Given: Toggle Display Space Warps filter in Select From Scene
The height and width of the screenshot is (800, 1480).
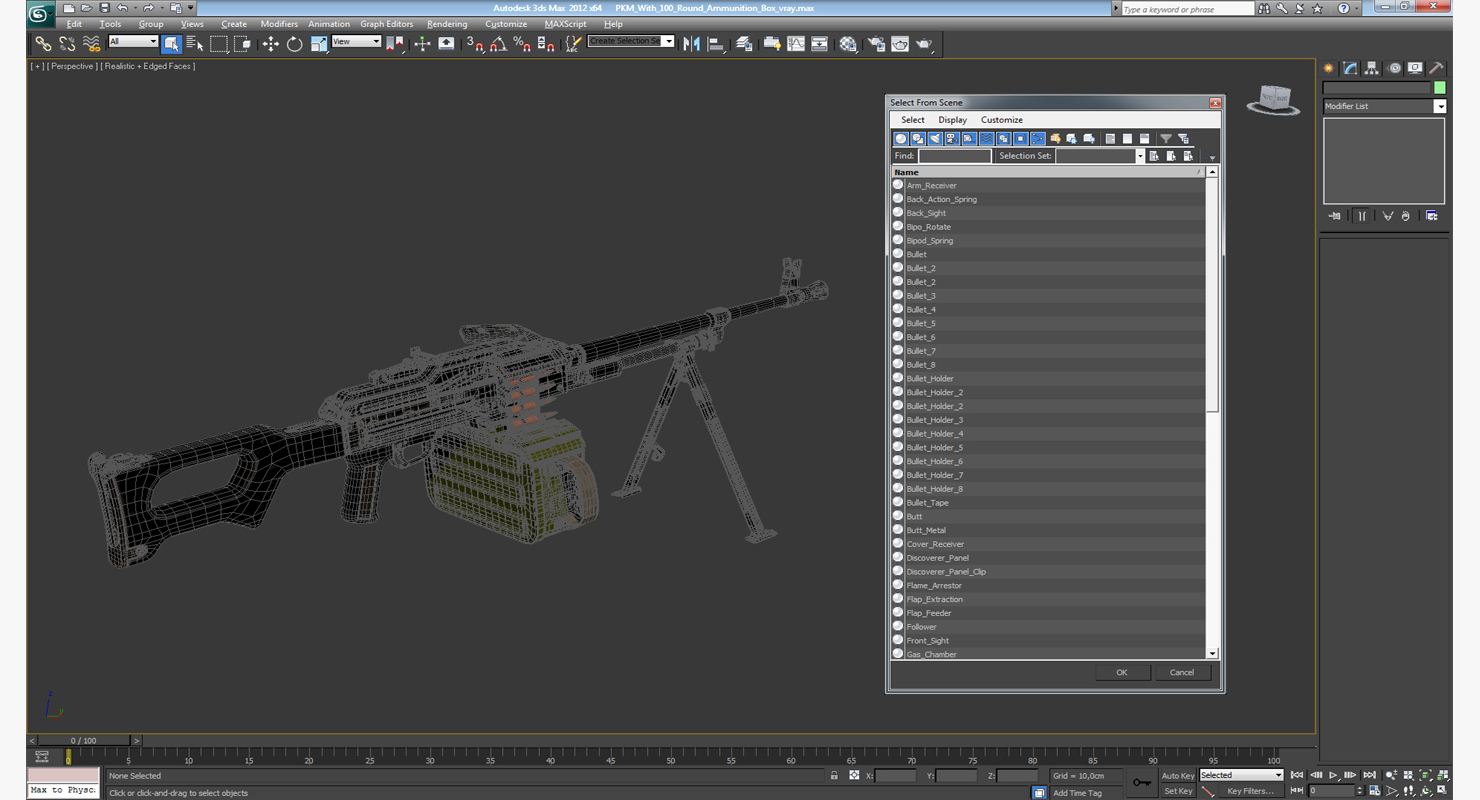Looking at the screenshot, I should click(986, 139).
